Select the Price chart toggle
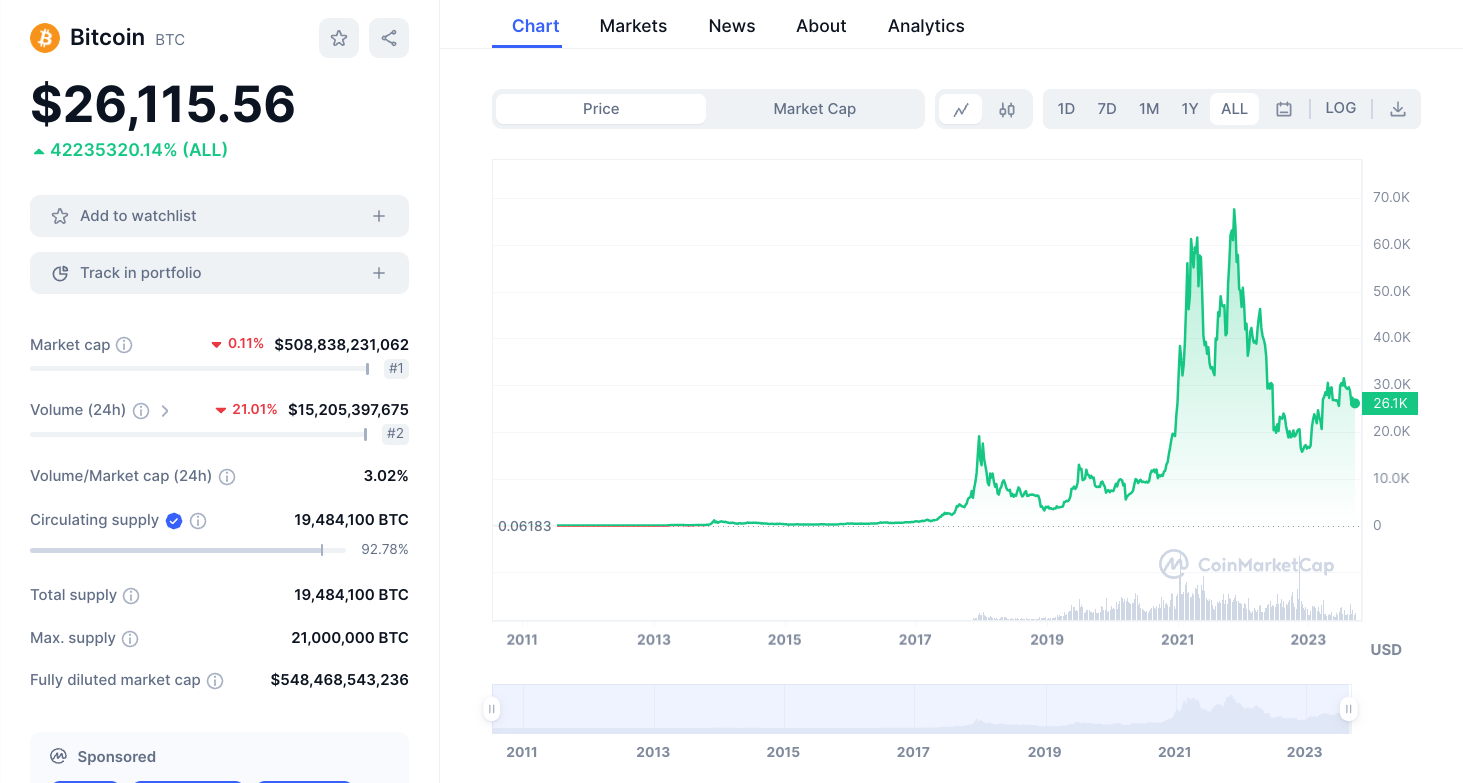1463x783 pixels. point(601,109)
